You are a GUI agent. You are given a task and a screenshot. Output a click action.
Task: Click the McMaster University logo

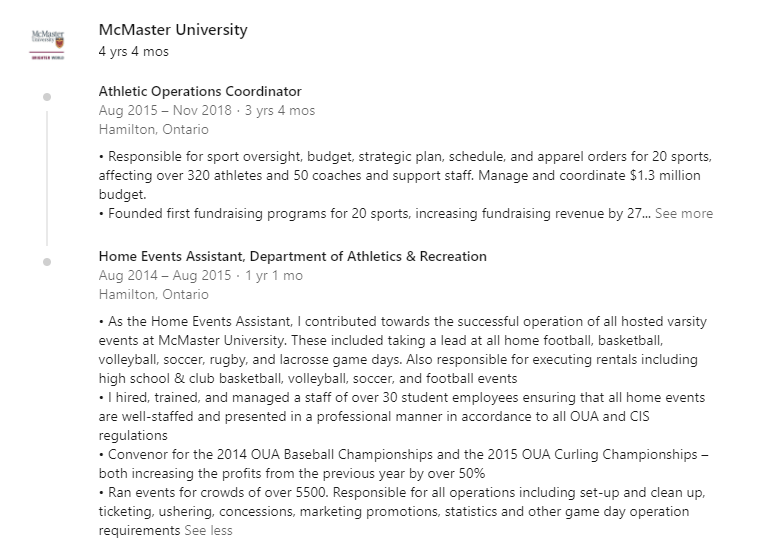[47, 45]
